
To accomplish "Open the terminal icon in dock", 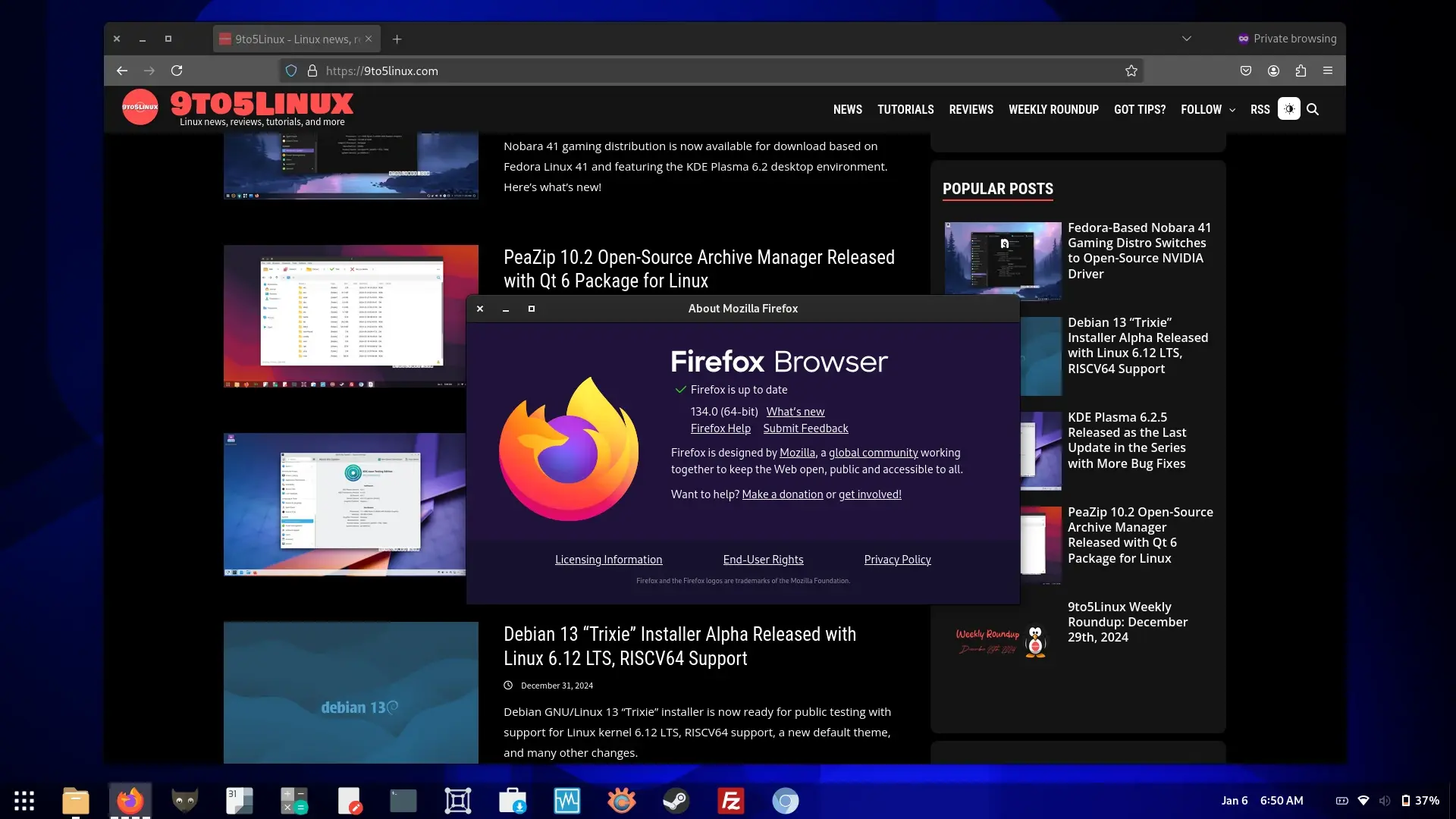I will tap(403, 801).
